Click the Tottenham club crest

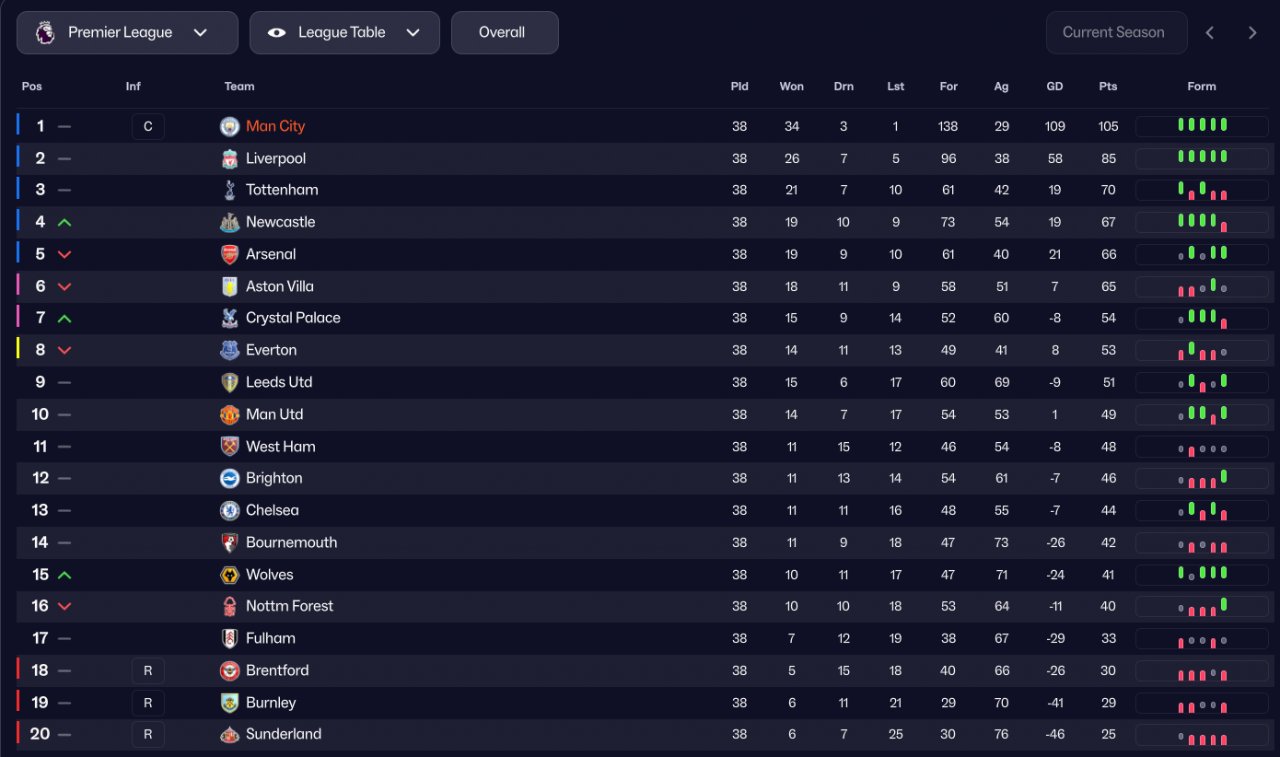(x=230, y=190)
